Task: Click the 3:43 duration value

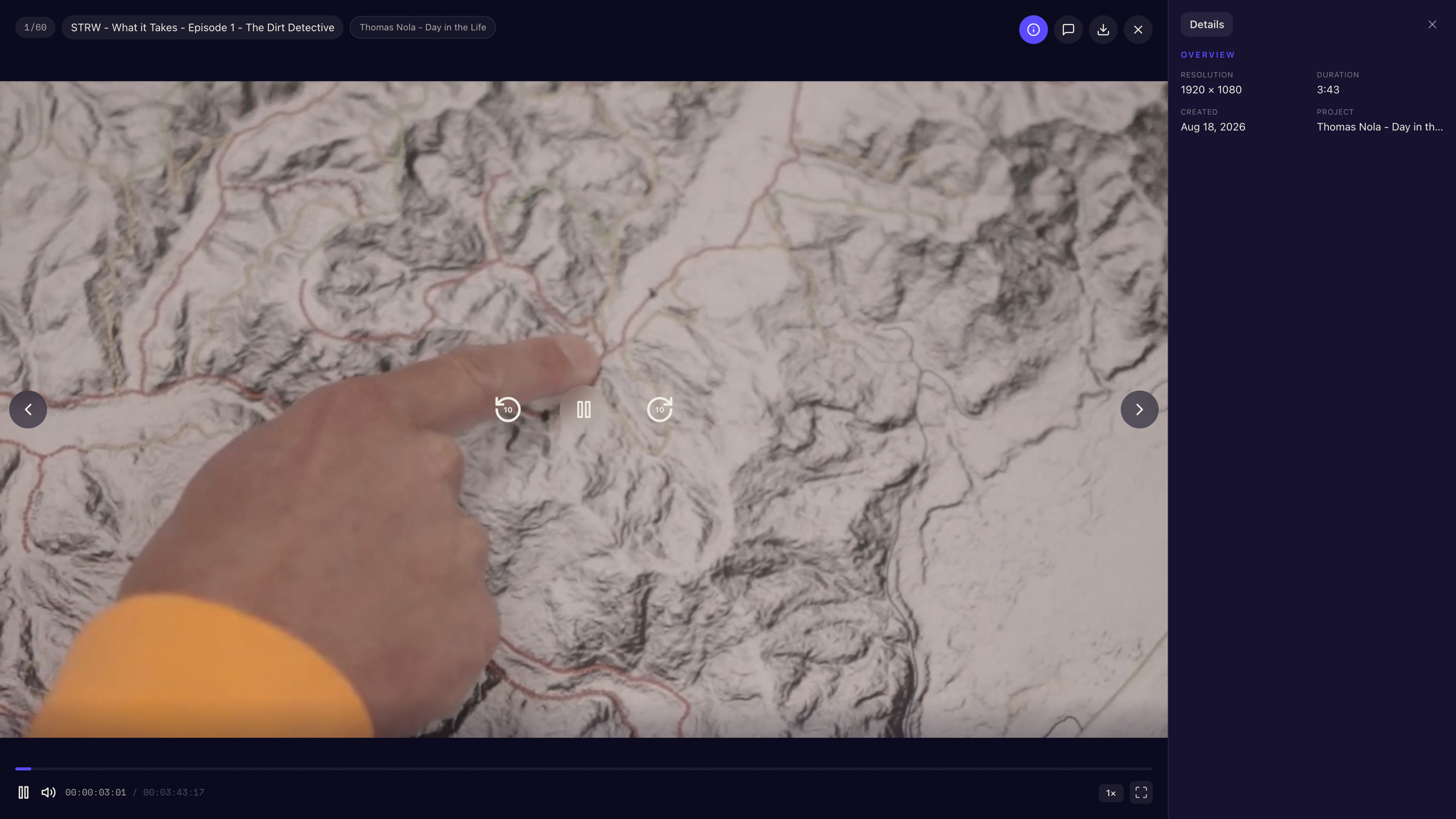Action: (x=1328, y=90)
